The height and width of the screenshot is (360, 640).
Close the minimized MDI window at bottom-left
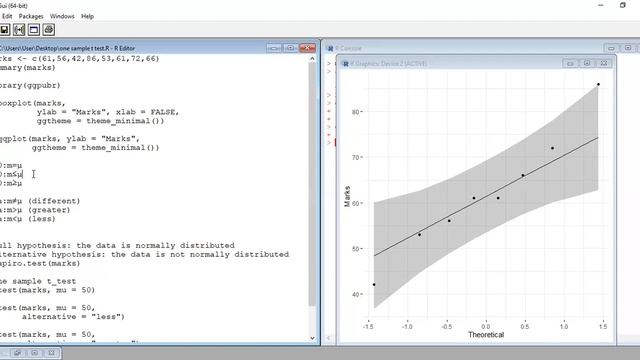point(51,353)
